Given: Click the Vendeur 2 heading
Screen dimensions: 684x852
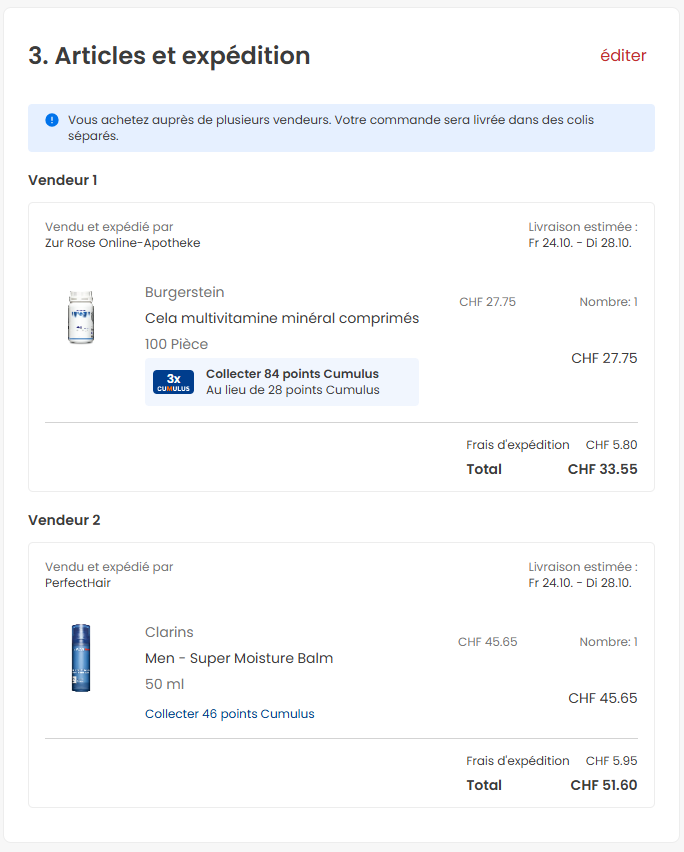Looking at the screenshot, I should coord(64,521).
